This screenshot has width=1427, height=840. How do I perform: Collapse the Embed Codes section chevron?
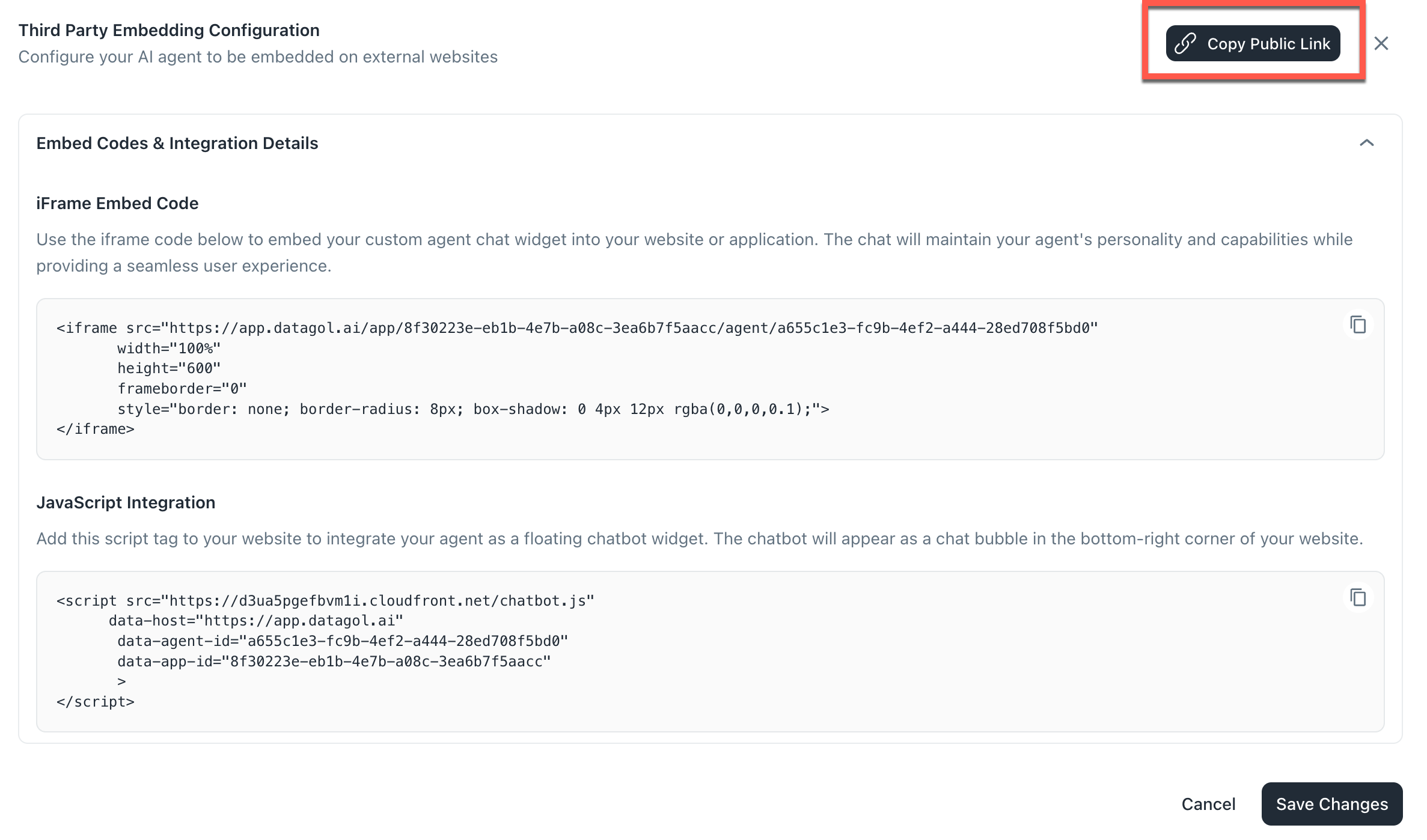pyautogui.click(x=1367, y=143)
